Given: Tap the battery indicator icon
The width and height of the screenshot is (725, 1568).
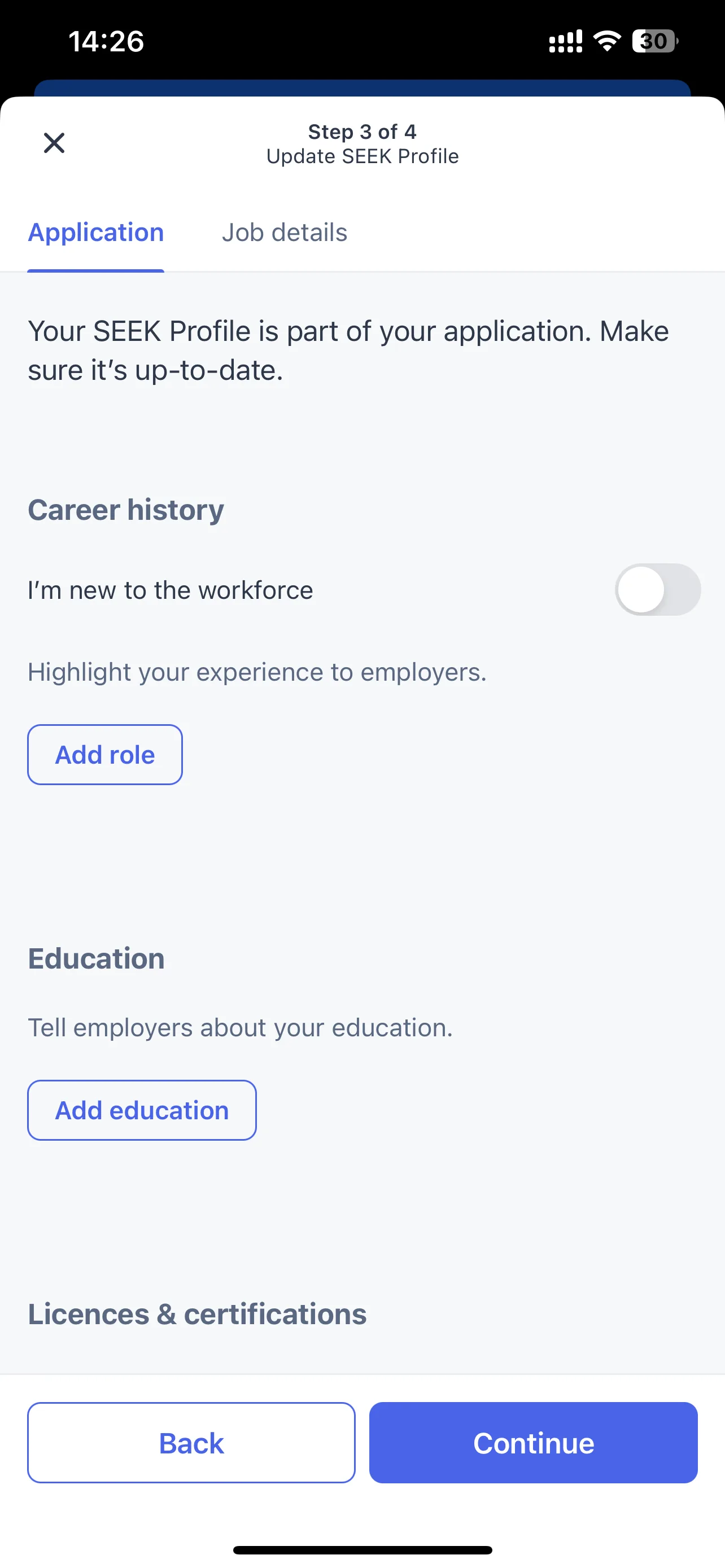Looking at the screenshot, I should pyautogui.click(x=655, y=41).
